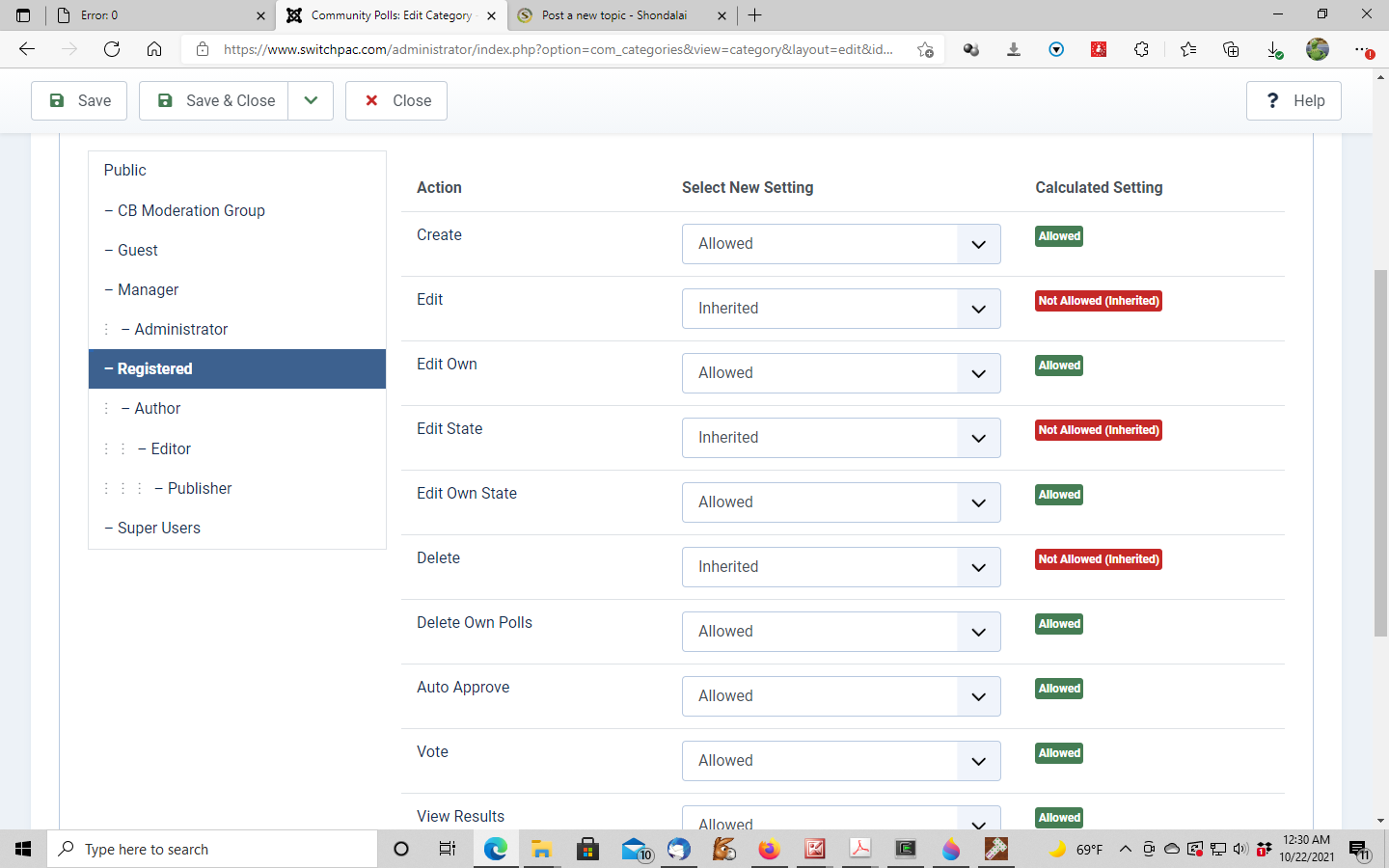The width and height of the screenshot is (1389, 868).
Task: Choose the CB Moderation Group entry
Action: pos(191,210)
